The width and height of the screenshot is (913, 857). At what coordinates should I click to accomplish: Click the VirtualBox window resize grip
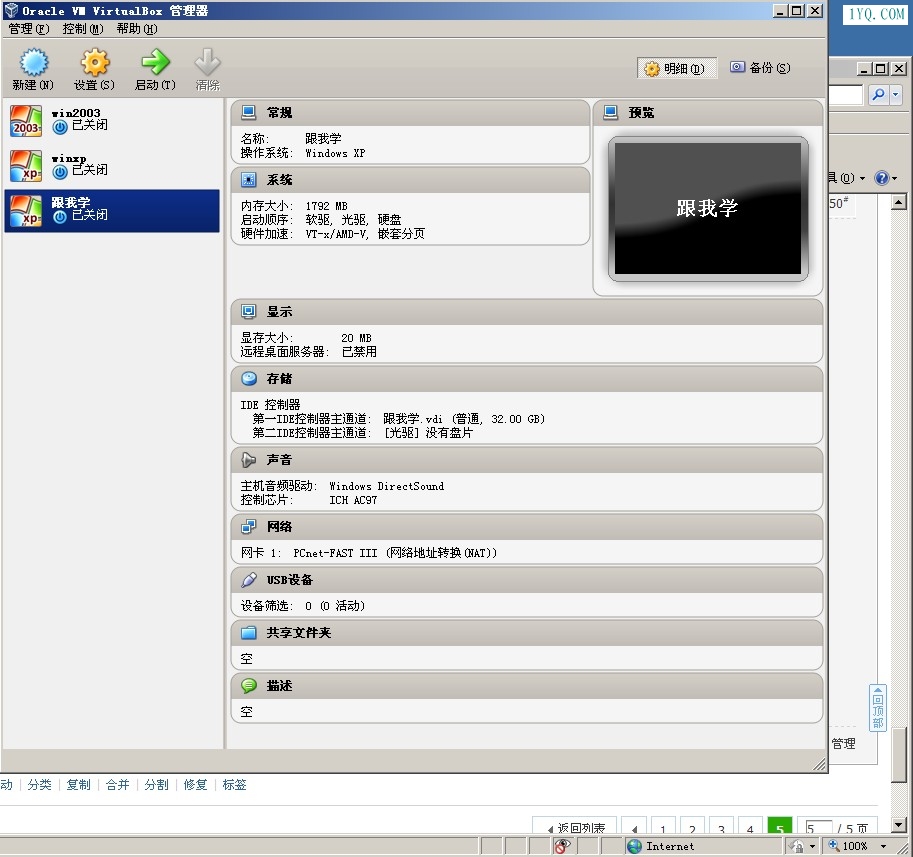point(819,765)
